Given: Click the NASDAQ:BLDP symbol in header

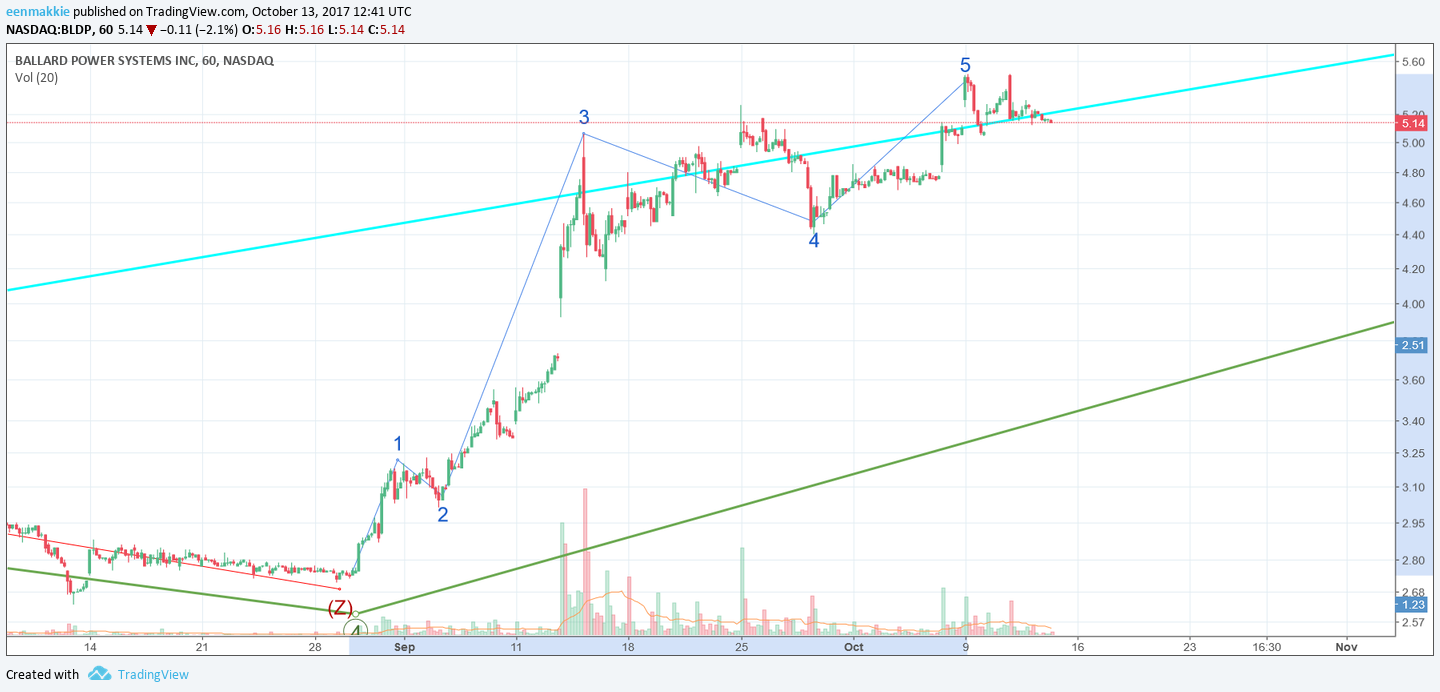Looking at the screenshot, I should pos(45,29).
